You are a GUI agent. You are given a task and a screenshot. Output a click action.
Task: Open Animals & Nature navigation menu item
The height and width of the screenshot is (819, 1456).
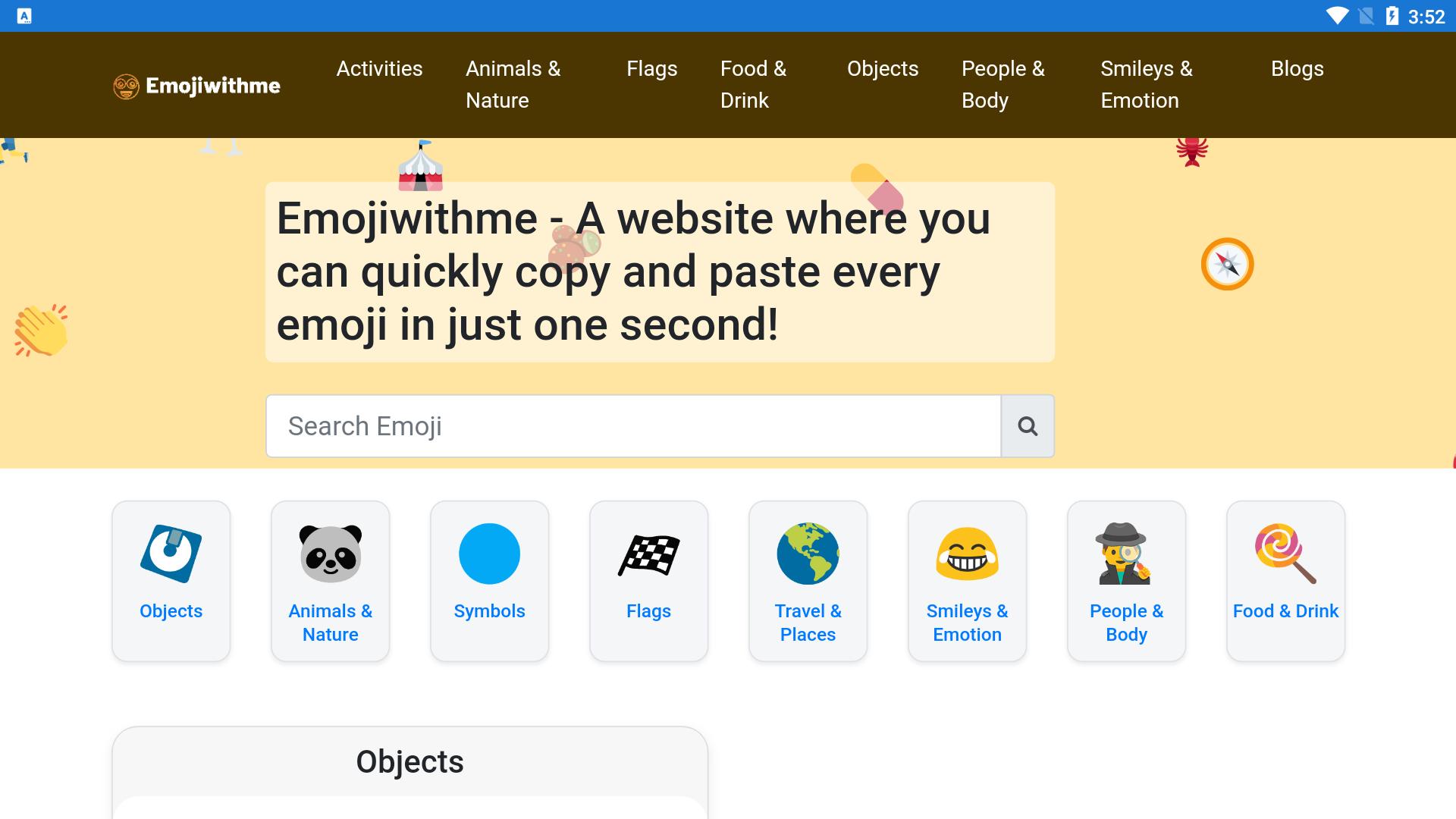(x=513, y=85)
